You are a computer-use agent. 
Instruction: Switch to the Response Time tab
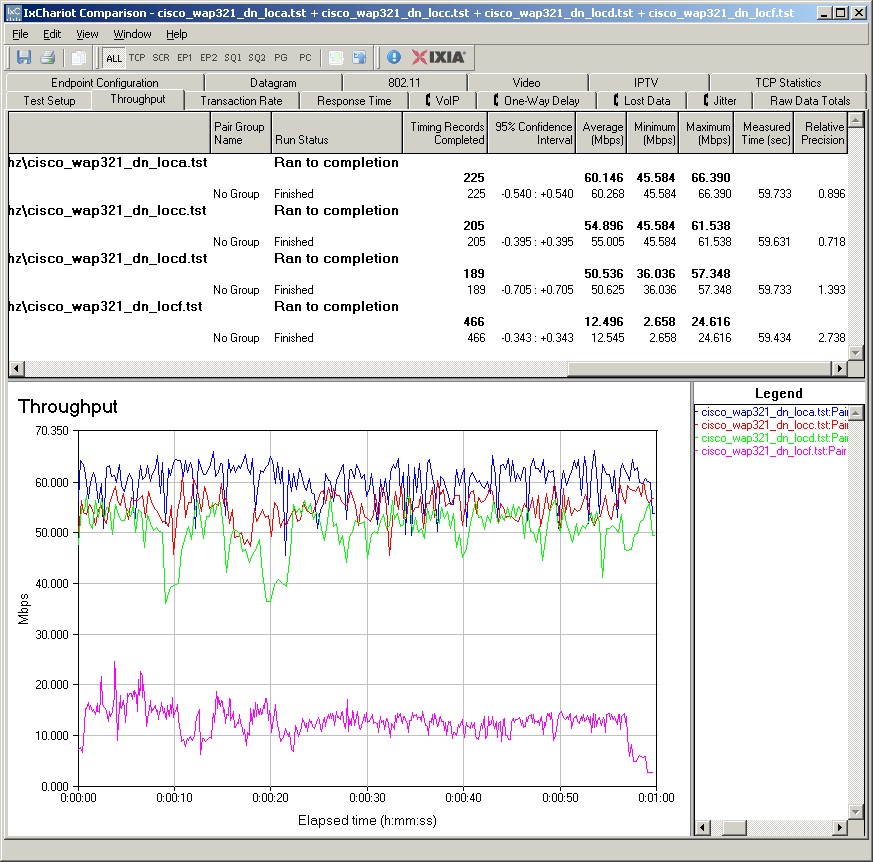[x=354, y=101]
